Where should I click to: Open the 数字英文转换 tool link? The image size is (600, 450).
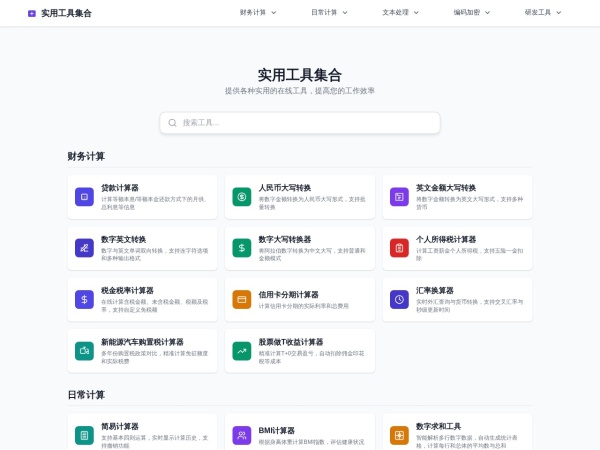point(123,240)
